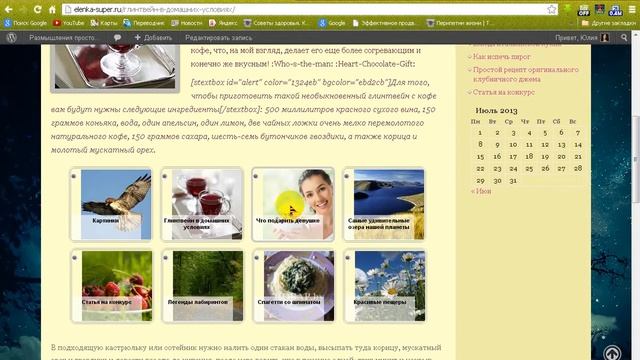
Task: Go back with the browser back arrow
Action: point(8,9)
